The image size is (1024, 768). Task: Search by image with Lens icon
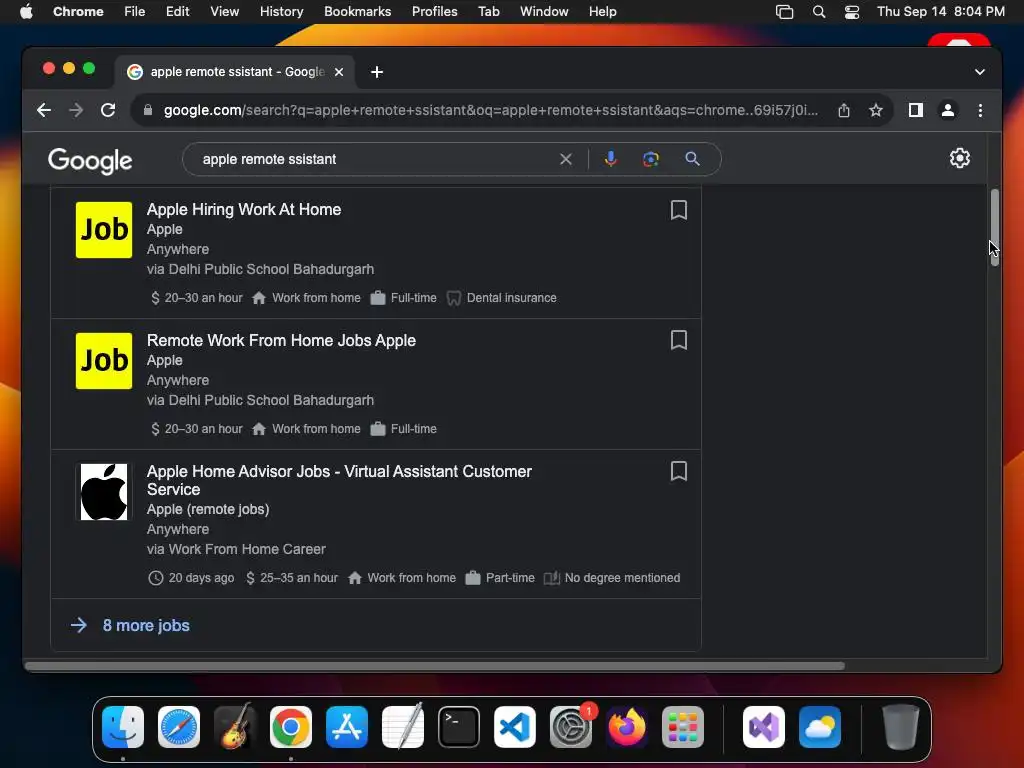(x=650, y=159)
